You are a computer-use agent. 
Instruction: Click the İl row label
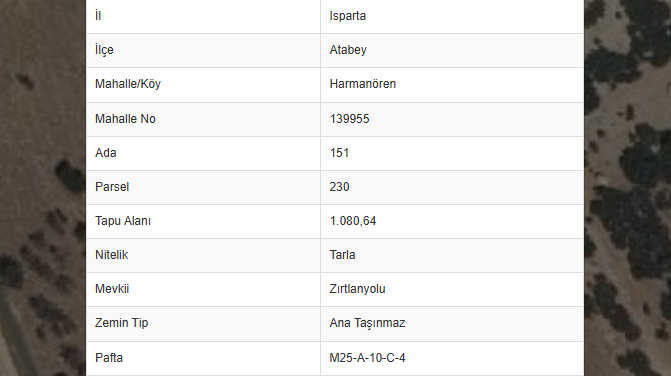(98, 16)
